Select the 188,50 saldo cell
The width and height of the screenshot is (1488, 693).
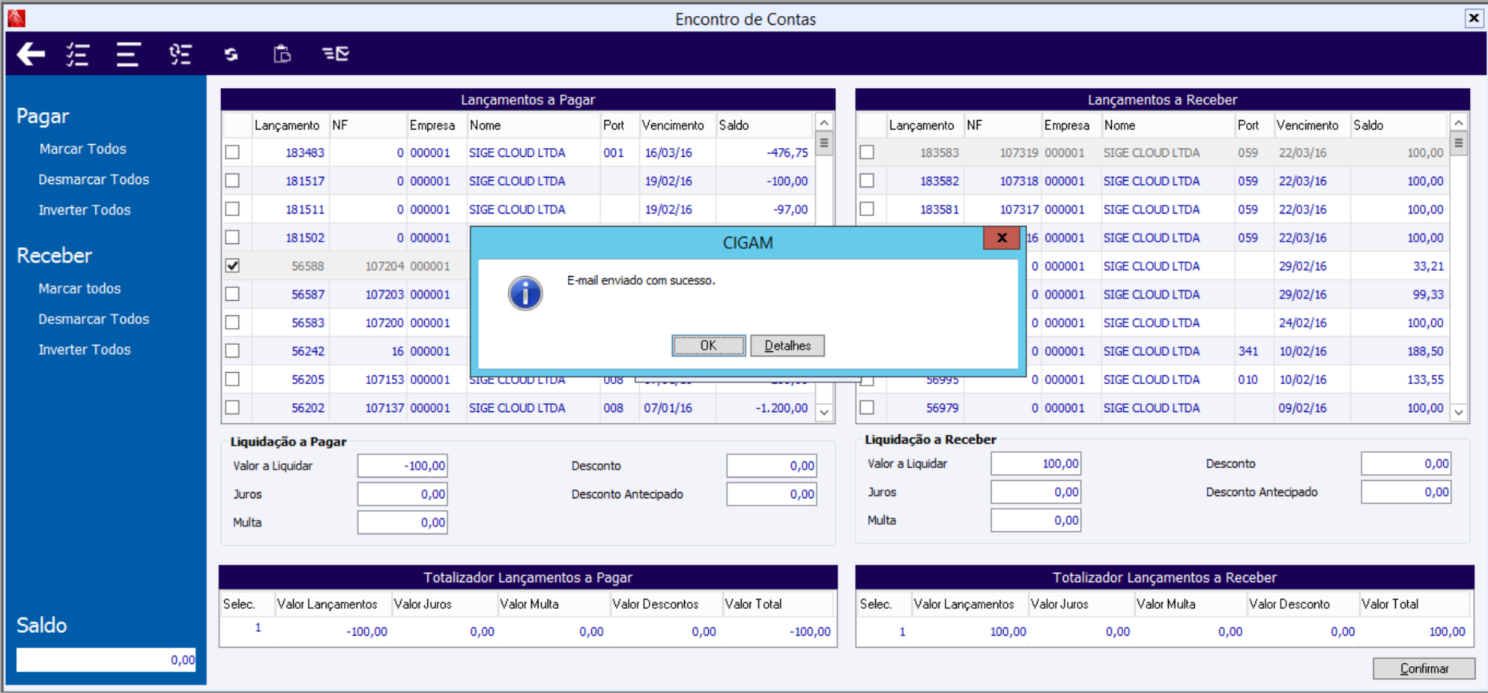pyautogui.click(x=1398, y=351)
